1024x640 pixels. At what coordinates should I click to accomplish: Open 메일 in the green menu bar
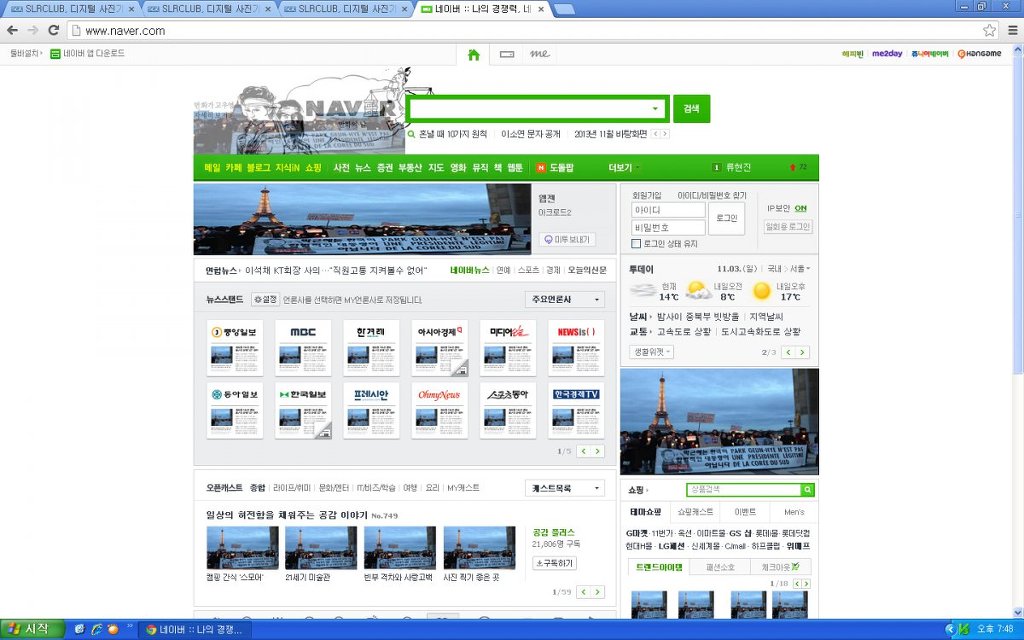pyautogui.click(x=212, y=168)
